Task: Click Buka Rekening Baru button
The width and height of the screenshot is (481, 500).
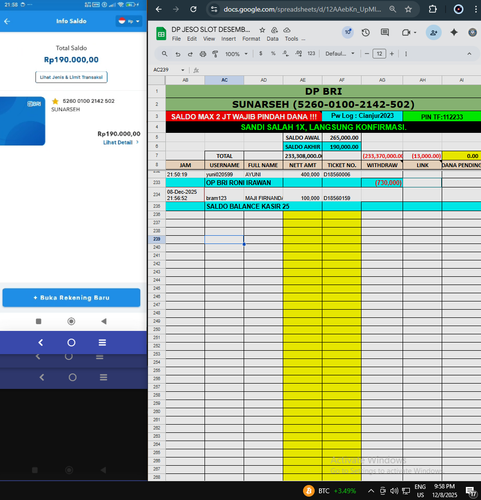Action: point(71,298)
